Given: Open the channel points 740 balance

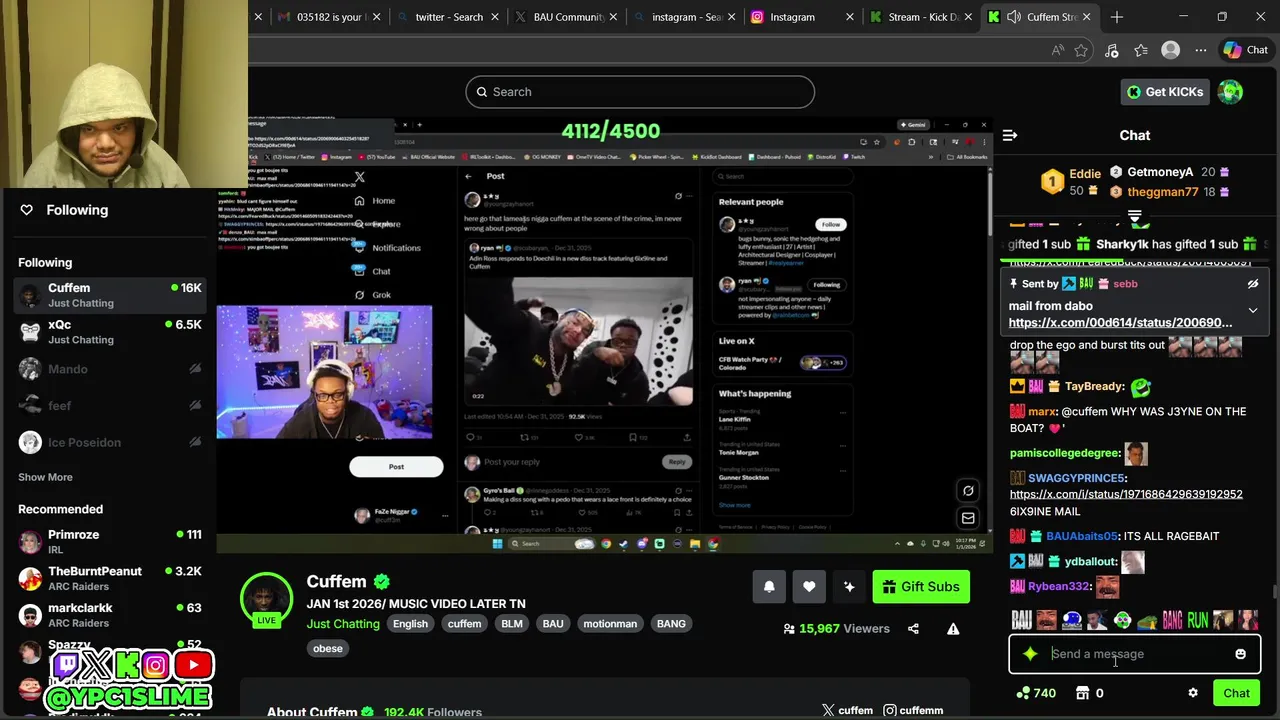Looking at the screenshot, I should point(1035,693).
